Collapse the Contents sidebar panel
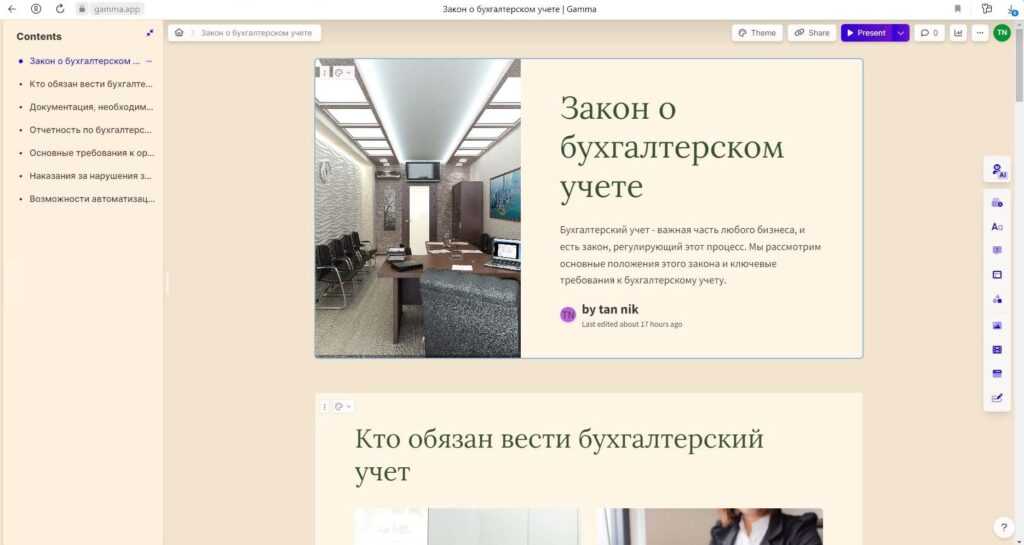 tap(150, 33)
